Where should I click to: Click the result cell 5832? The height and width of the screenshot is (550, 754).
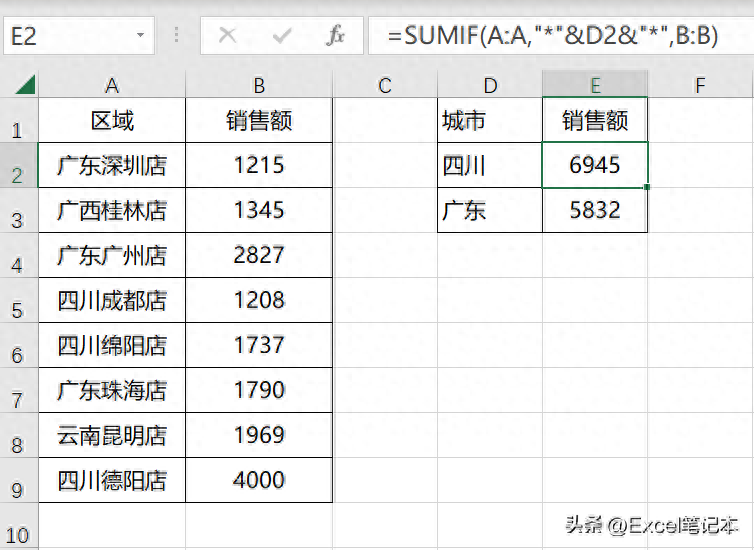pyautogui.click(x=595, y=210)
